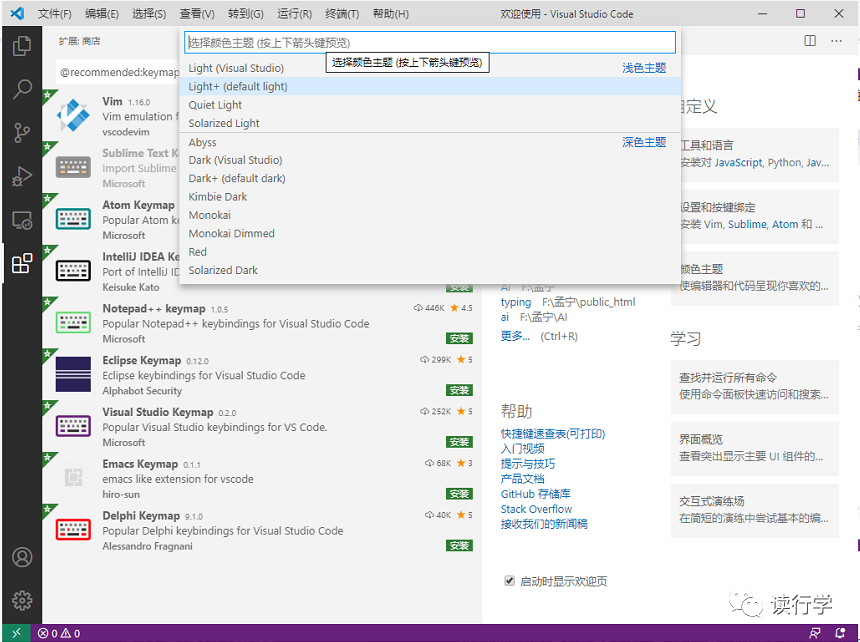Screen dimensions: 860x642
Task: Select Abyss theme
Action: (x=430, y=142)
